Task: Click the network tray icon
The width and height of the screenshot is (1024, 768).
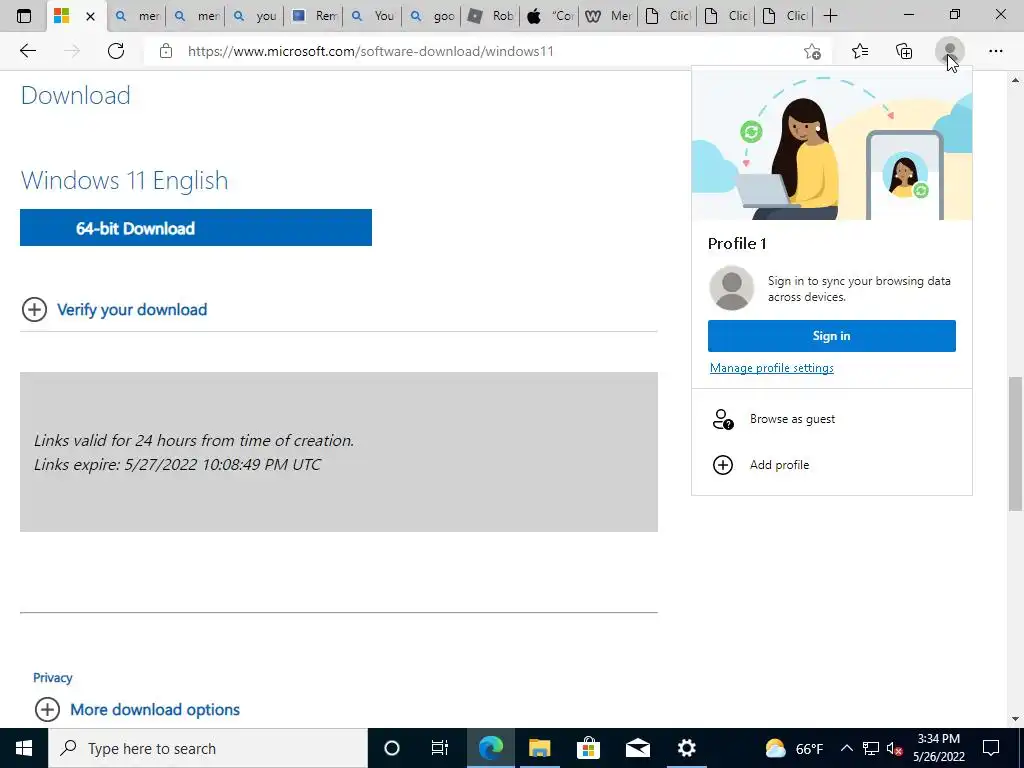Action: [871, 748]
